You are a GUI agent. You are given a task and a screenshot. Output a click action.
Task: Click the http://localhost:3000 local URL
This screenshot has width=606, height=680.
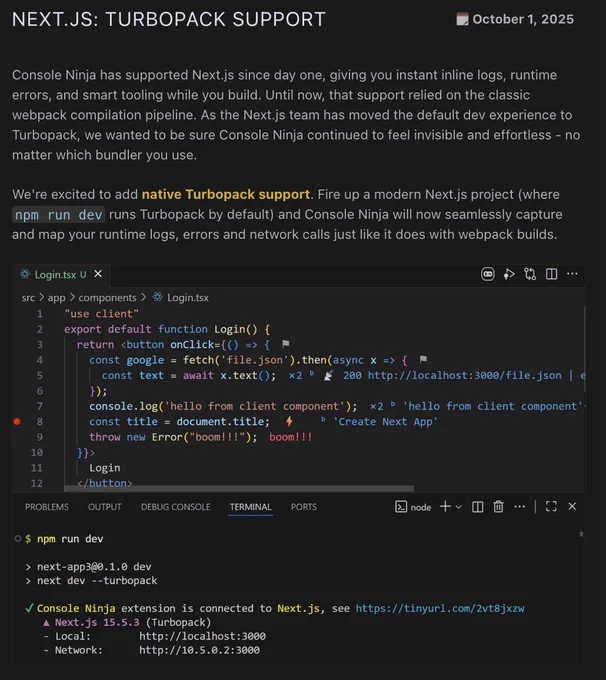[x=202, y=636]
